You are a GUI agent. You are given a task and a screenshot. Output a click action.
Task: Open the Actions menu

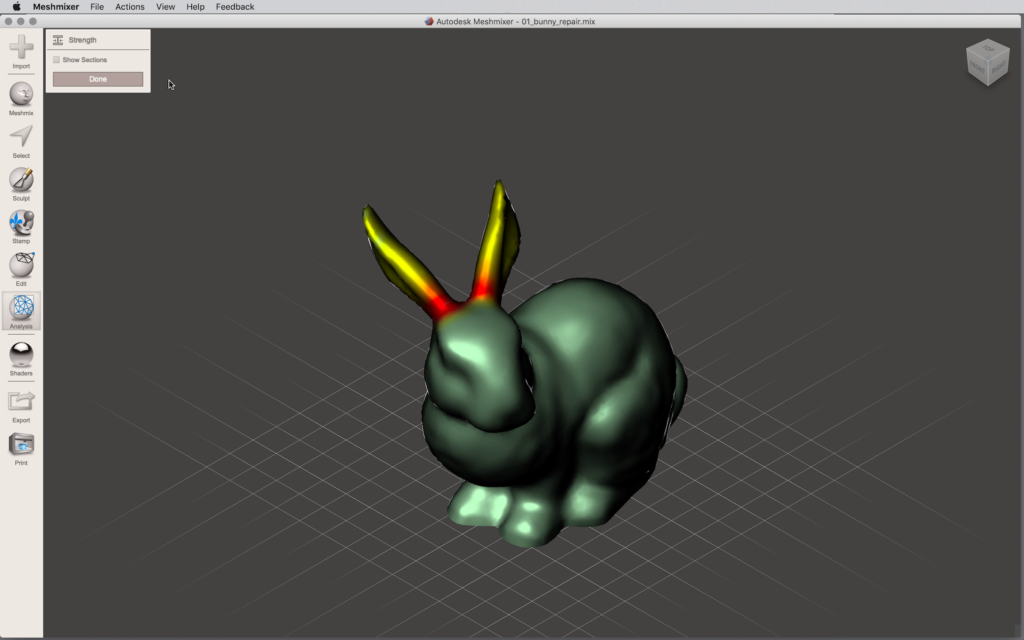click(130, 7)
